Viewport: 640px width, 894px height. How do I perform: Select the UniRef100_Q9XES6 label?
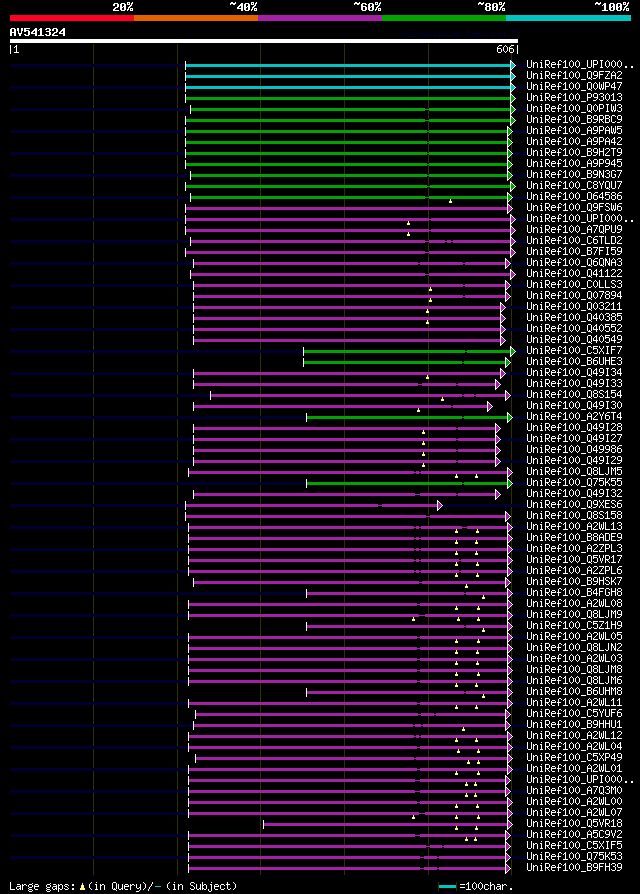coord(574,504)
